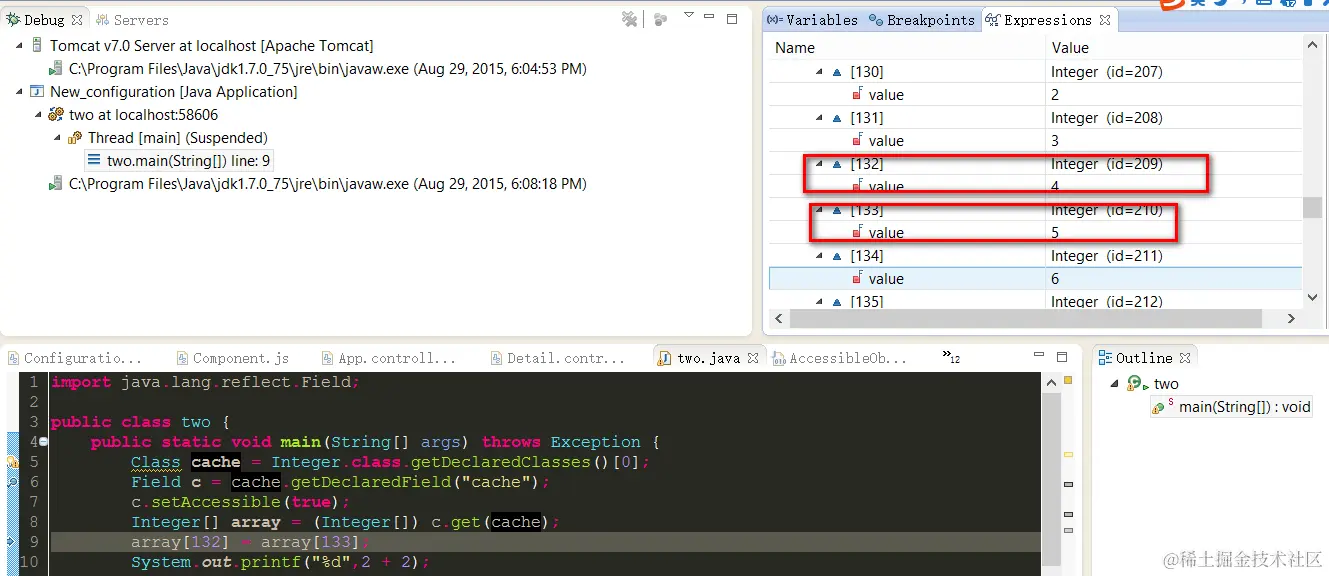Click the suspended Thread [main] icon

click(x=75, y=138)
